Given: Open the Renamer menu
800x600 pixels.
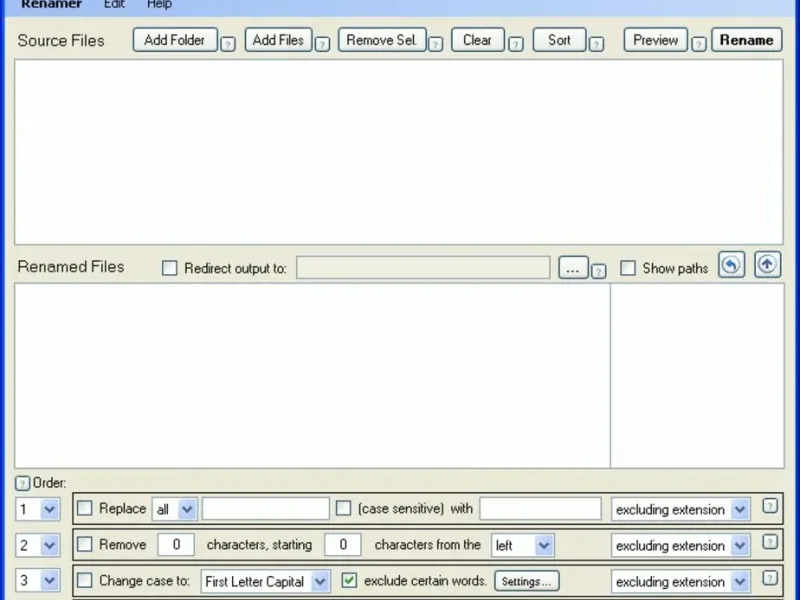Looking at the screenshot, I should 52,5.
